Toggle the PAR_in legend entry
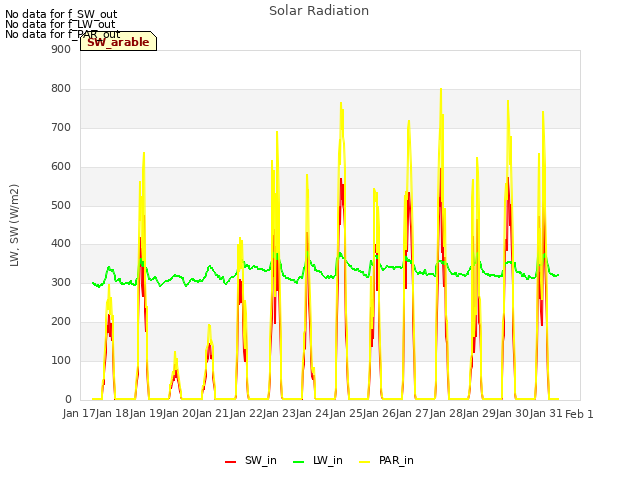This screenshot has width=640, height=480. (x=386, y=460)
